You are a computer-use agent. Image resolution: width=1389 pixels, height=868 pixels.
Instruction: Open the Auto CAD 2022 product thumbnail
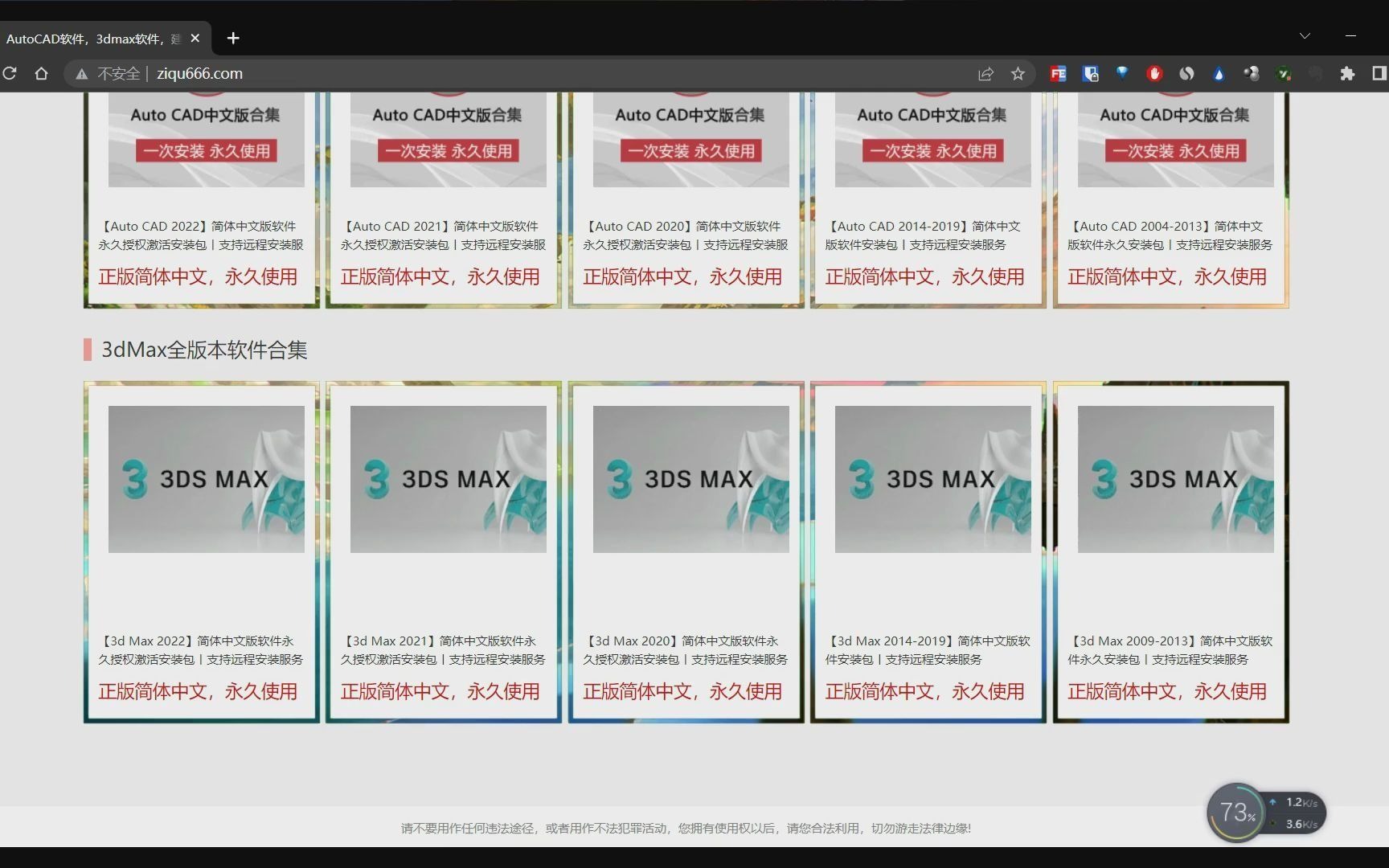[206, 139]
